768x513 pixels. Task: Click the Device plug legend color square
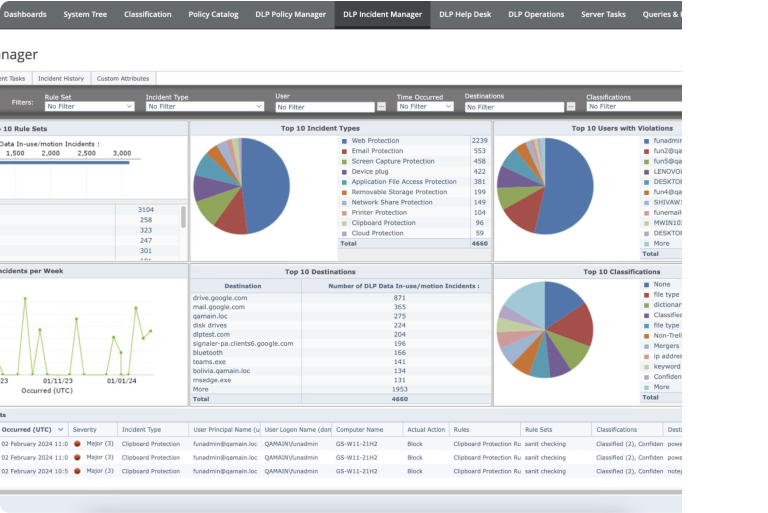(344, 172)
